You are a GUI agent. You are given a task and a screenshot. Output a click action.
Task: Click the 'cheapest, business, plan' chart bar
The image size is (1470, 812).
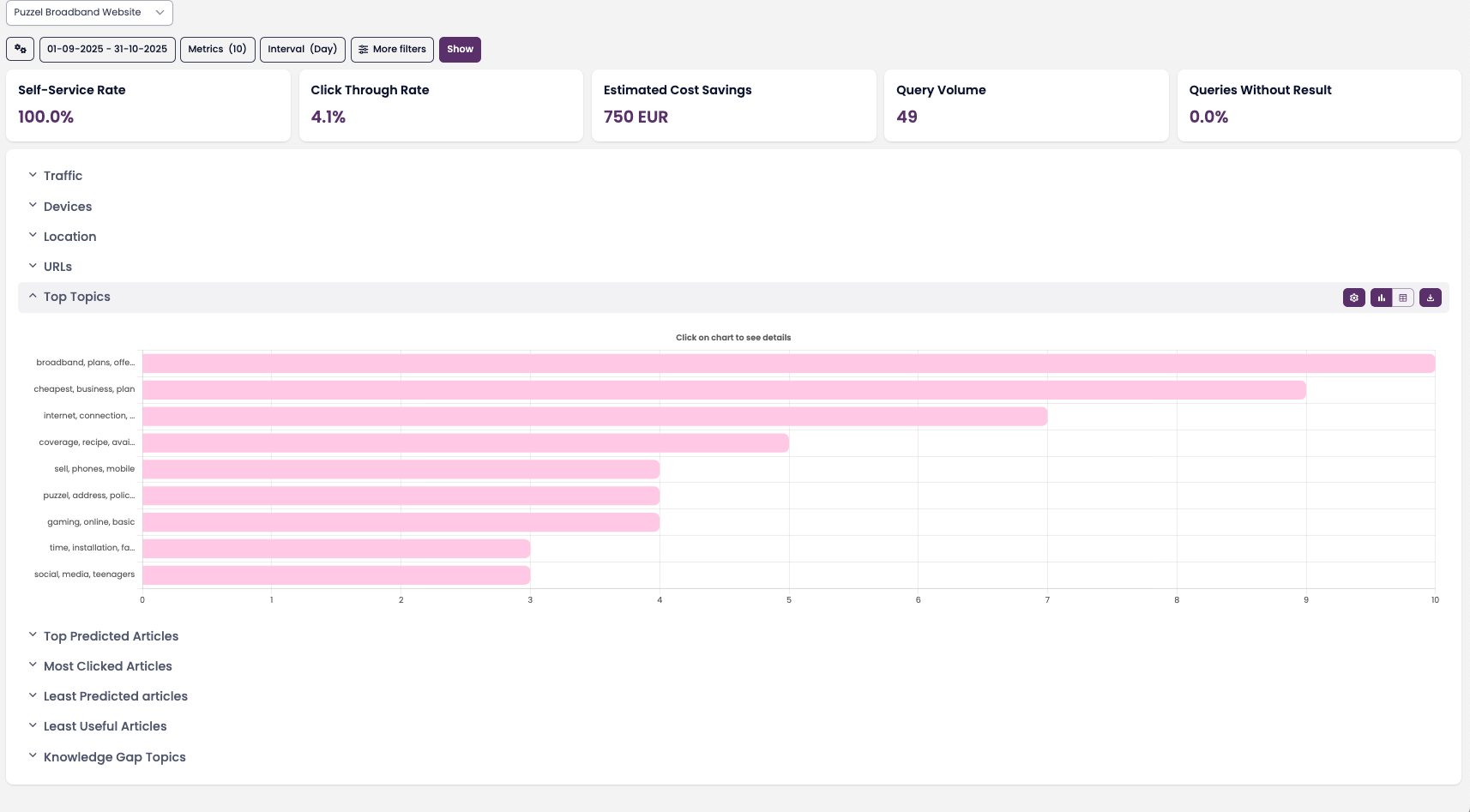point(723,390)
